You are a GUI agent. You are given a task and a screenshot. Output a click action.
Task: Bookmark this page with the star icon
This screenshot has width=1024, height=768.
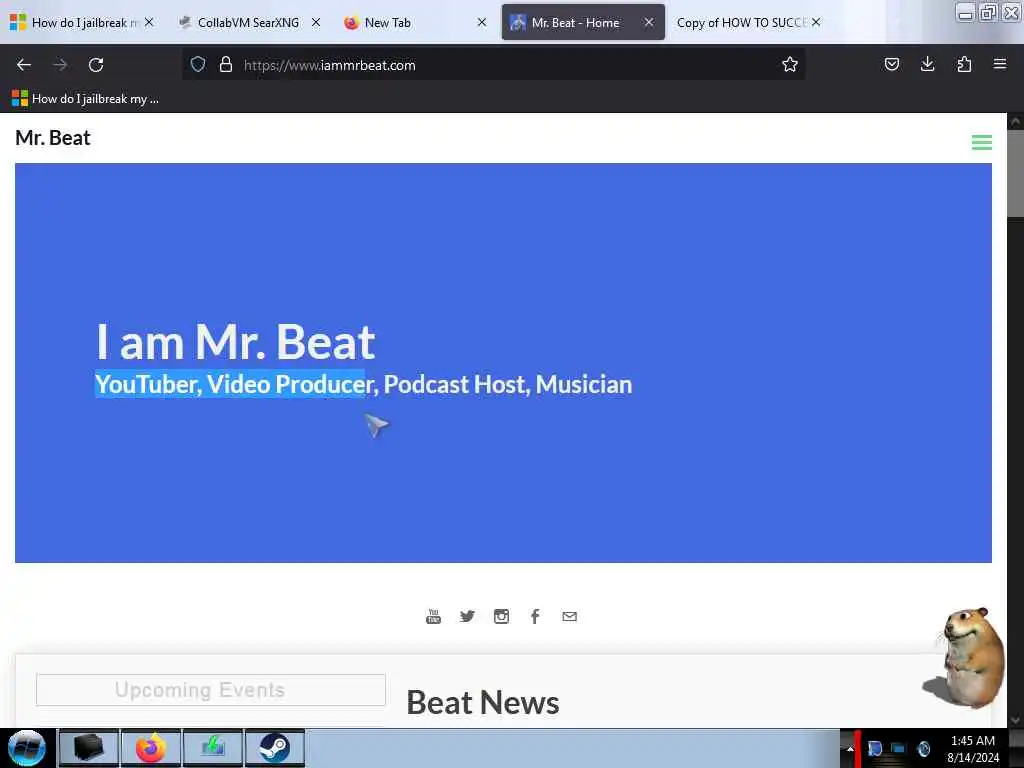point(790,64)
